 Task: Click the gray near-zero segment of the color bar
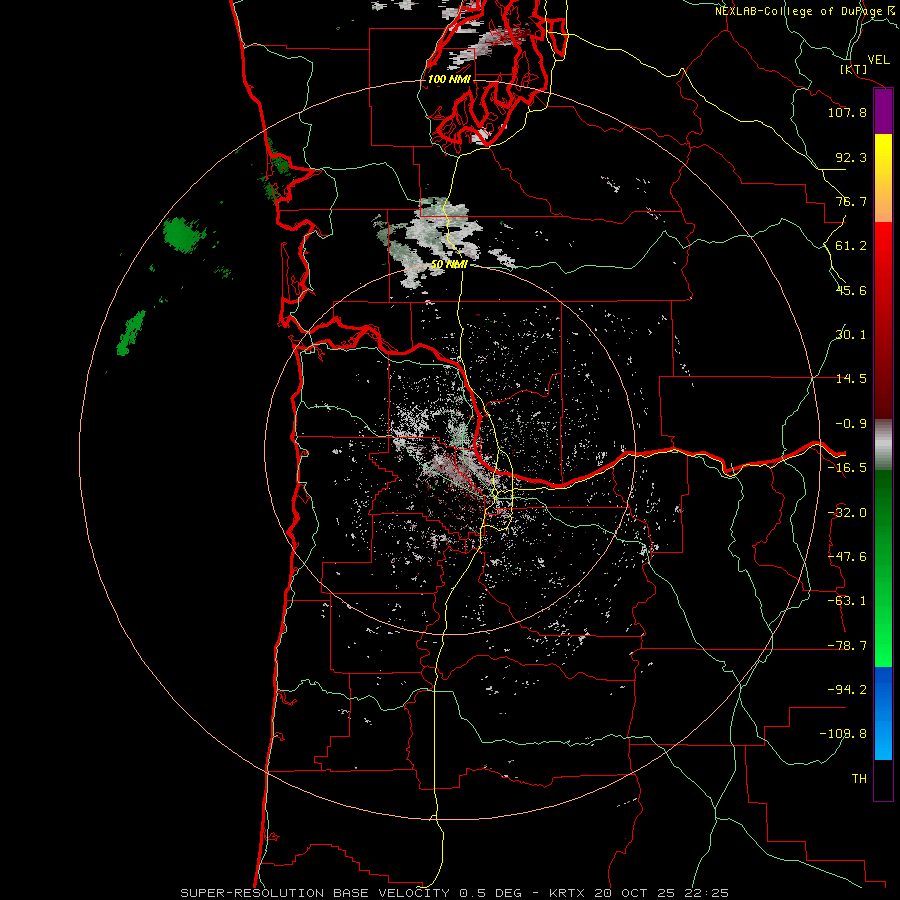[x=883, y=445]
